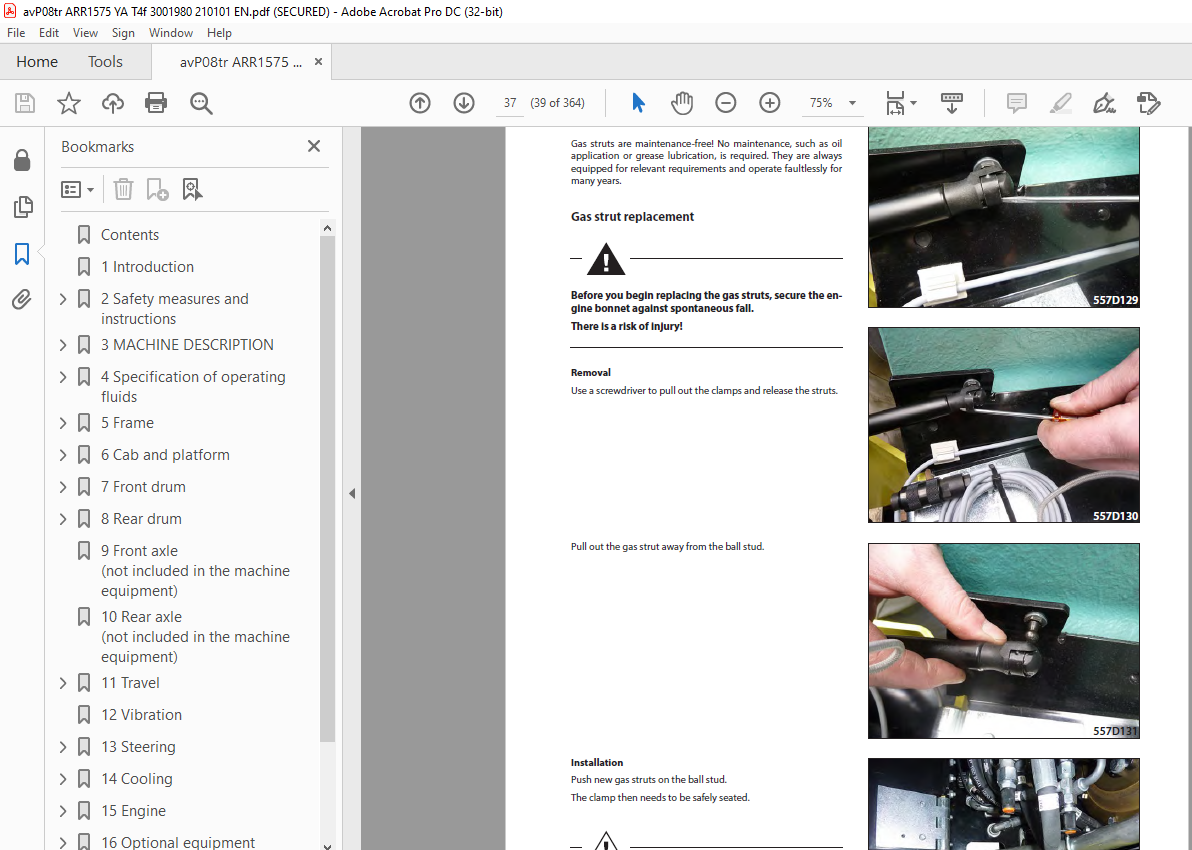Image resolution: width=1192 pixels, height=850 pixels.
Task: Open the Sign menu
Action: [x=123, y=33]
